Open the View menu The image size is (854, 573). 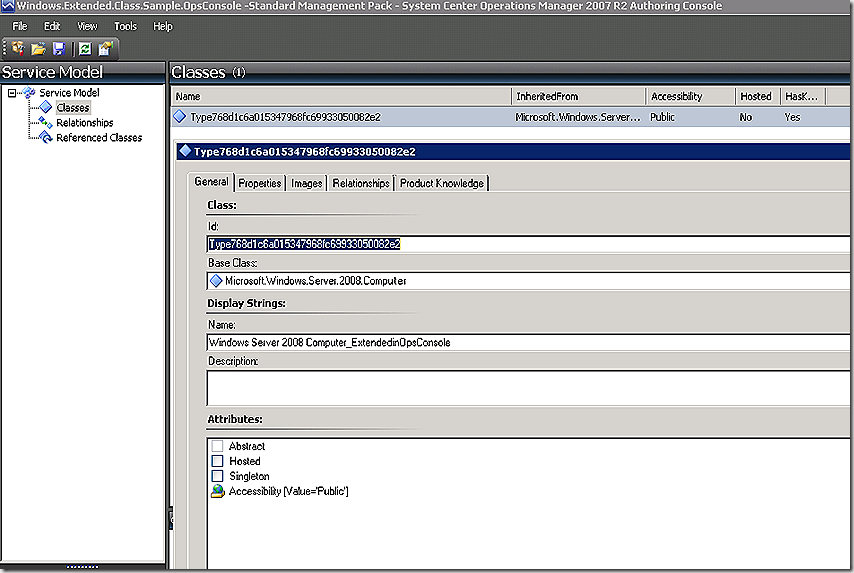(87, 26)
